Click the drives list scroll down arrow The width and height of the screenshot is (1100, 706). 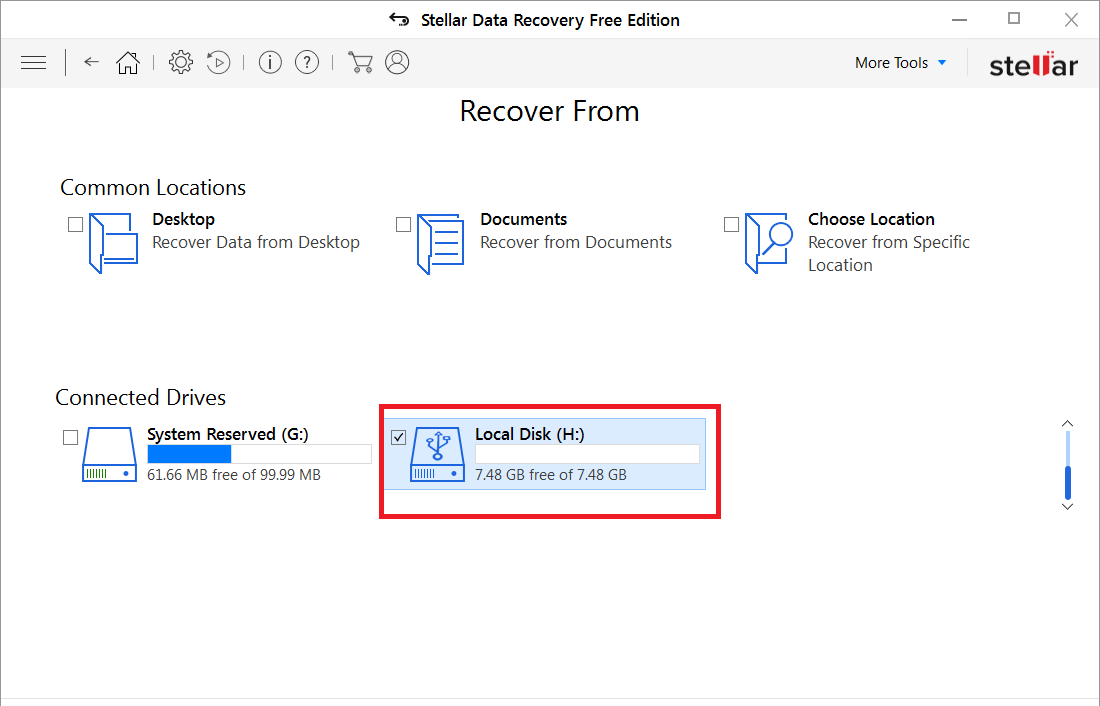point(1067,506)
